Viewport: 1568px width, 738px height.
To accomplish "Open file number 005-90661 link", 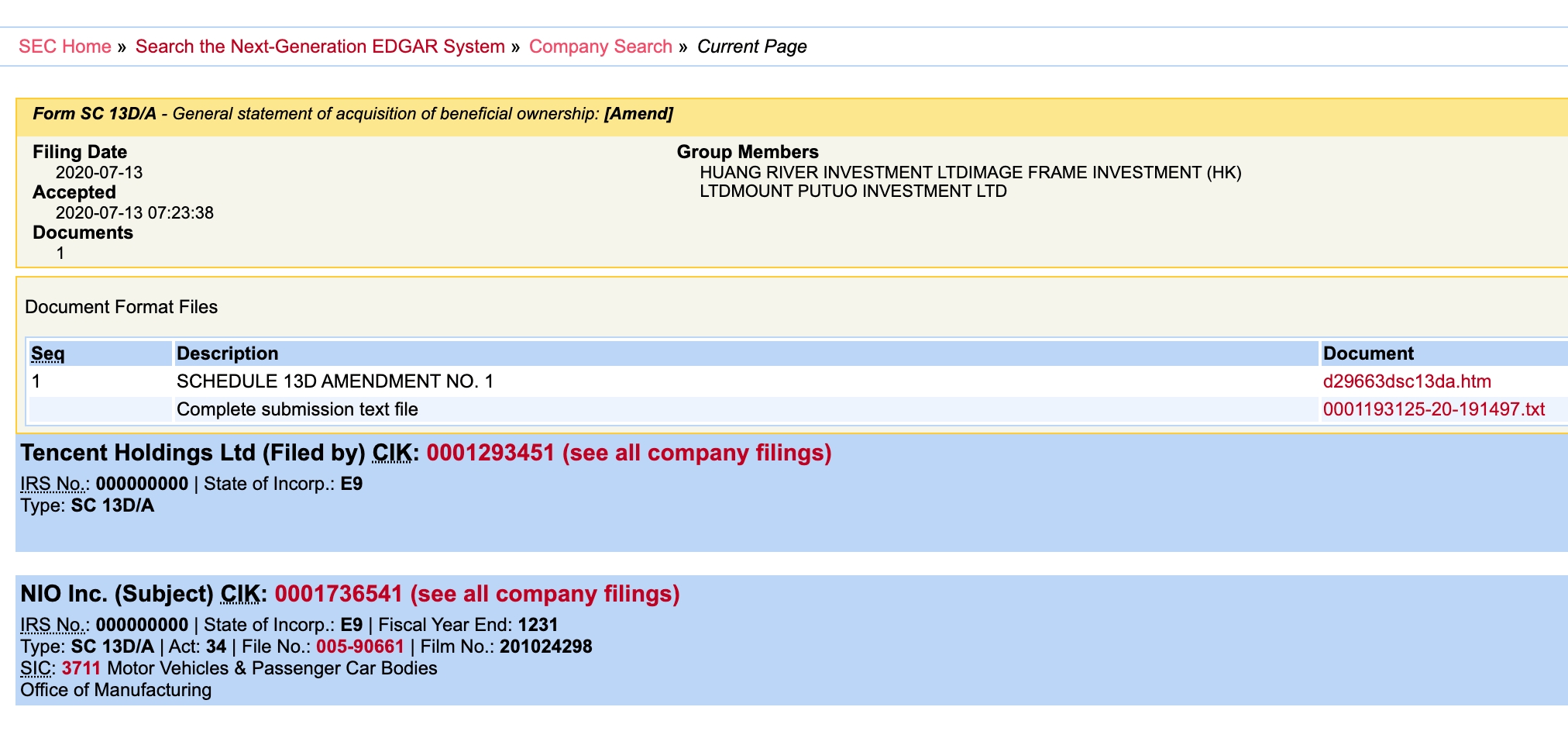I will click(x=360, y=647).
